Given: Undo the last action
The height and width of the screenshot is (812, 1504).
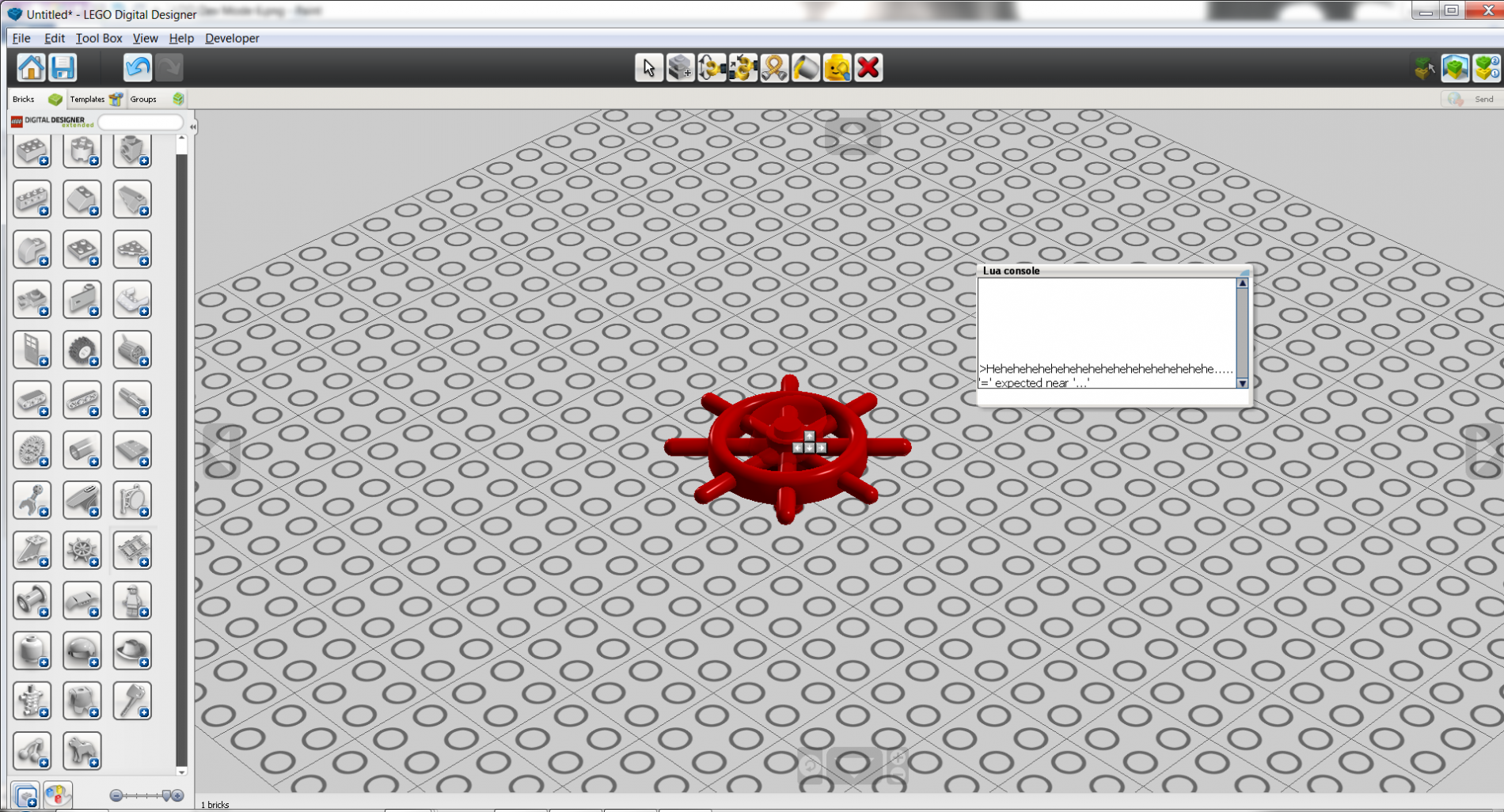Looking at the screenshot, I should tap(138, 68).
